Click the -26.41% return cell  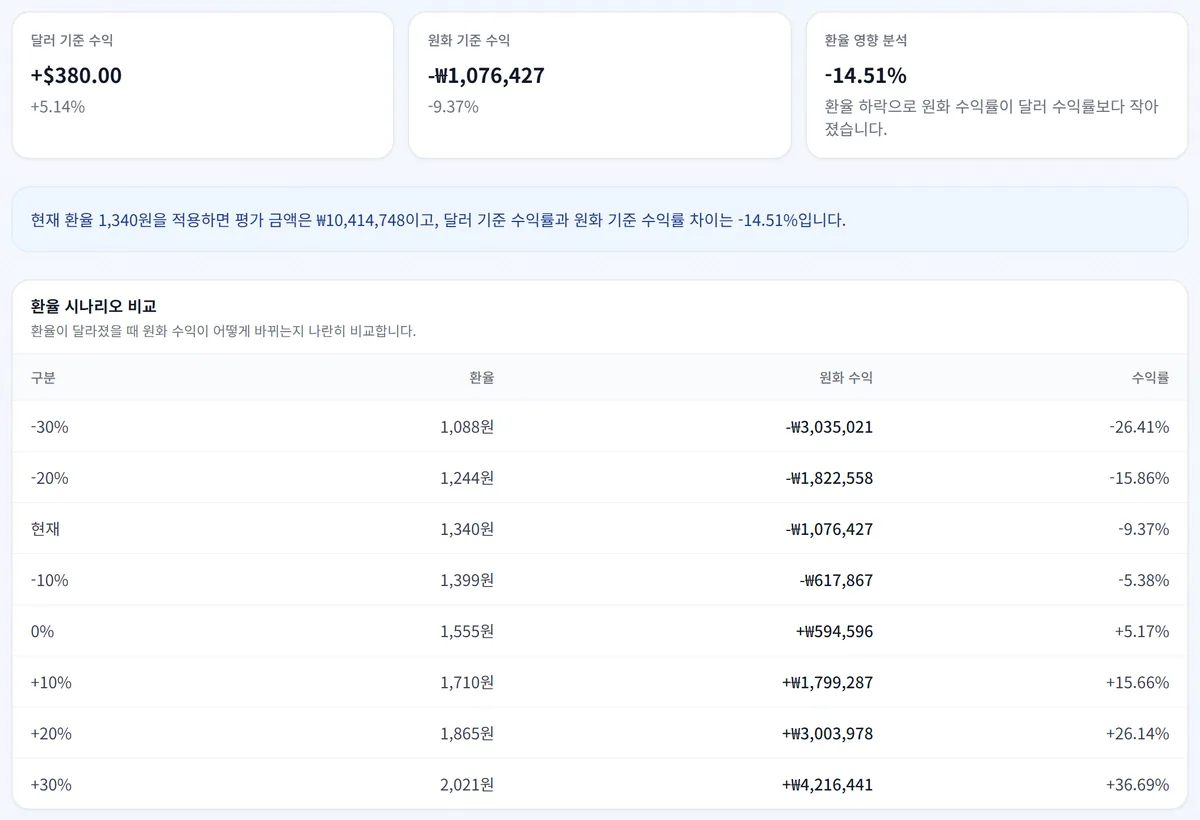[x=1139, y=427]
